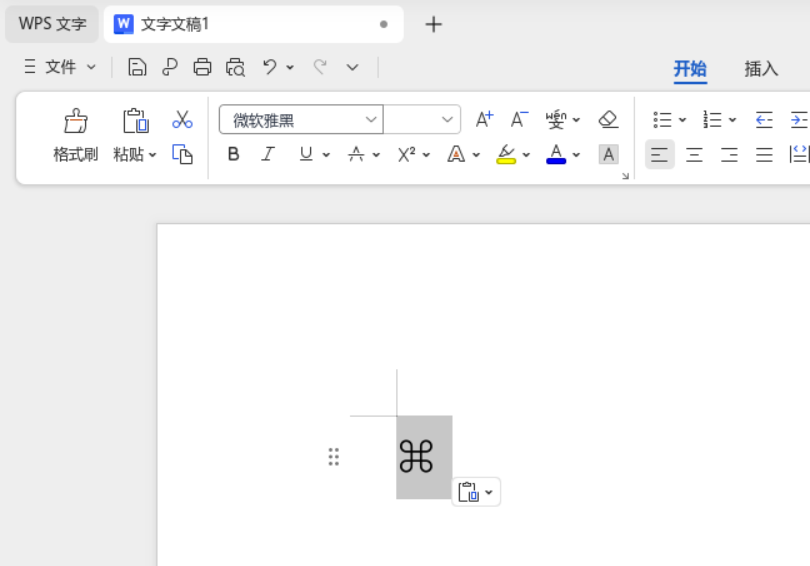Open the font size combo box

click(x=422, y=120)
